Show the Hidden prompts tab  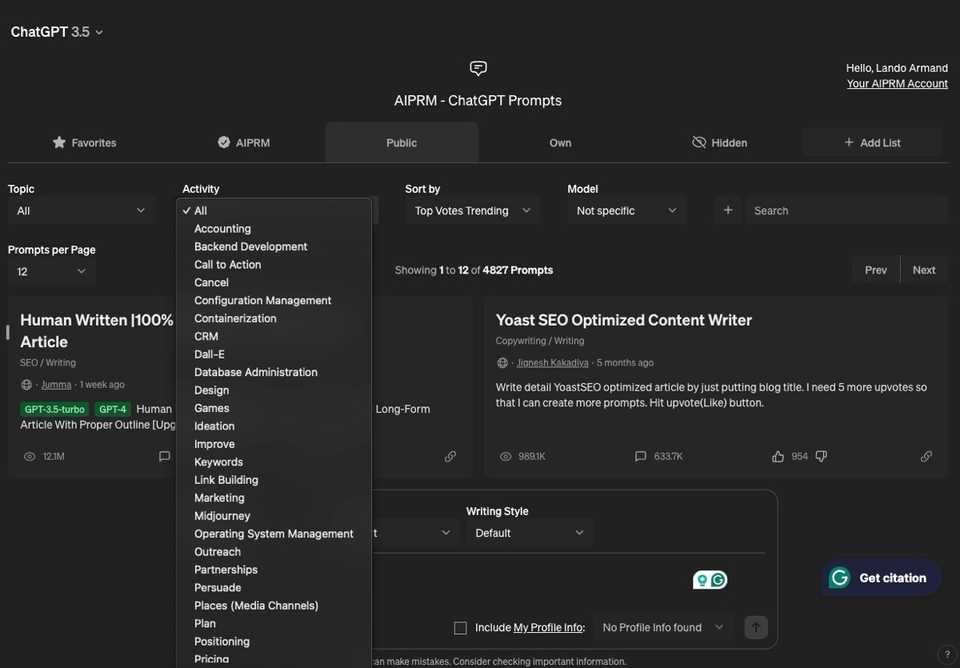coord(719,143)
